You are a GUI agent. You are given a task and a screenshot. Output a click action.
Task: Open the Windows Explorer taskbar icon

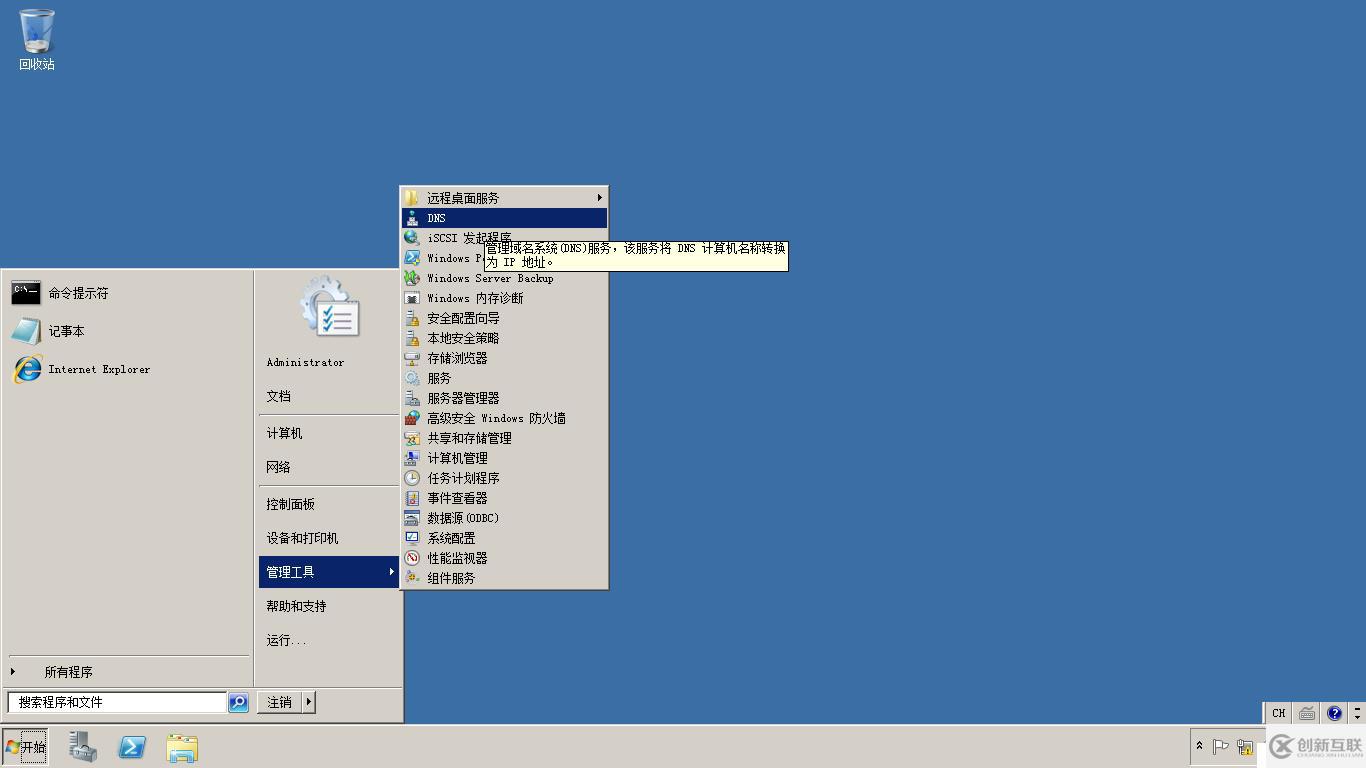coord(182,747)
